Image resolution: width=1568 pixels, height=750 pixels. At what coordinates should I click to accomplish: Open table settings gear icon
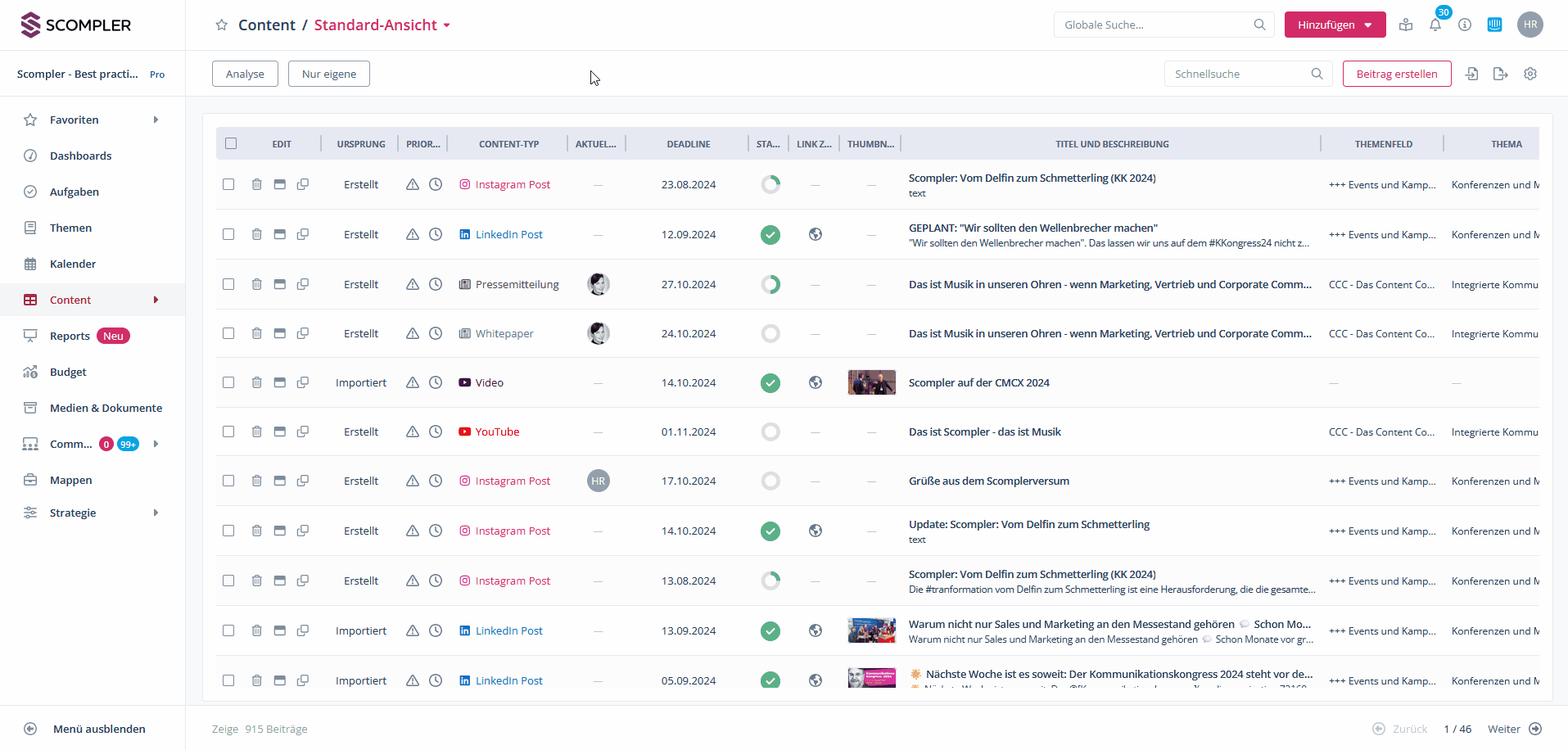1530,74
